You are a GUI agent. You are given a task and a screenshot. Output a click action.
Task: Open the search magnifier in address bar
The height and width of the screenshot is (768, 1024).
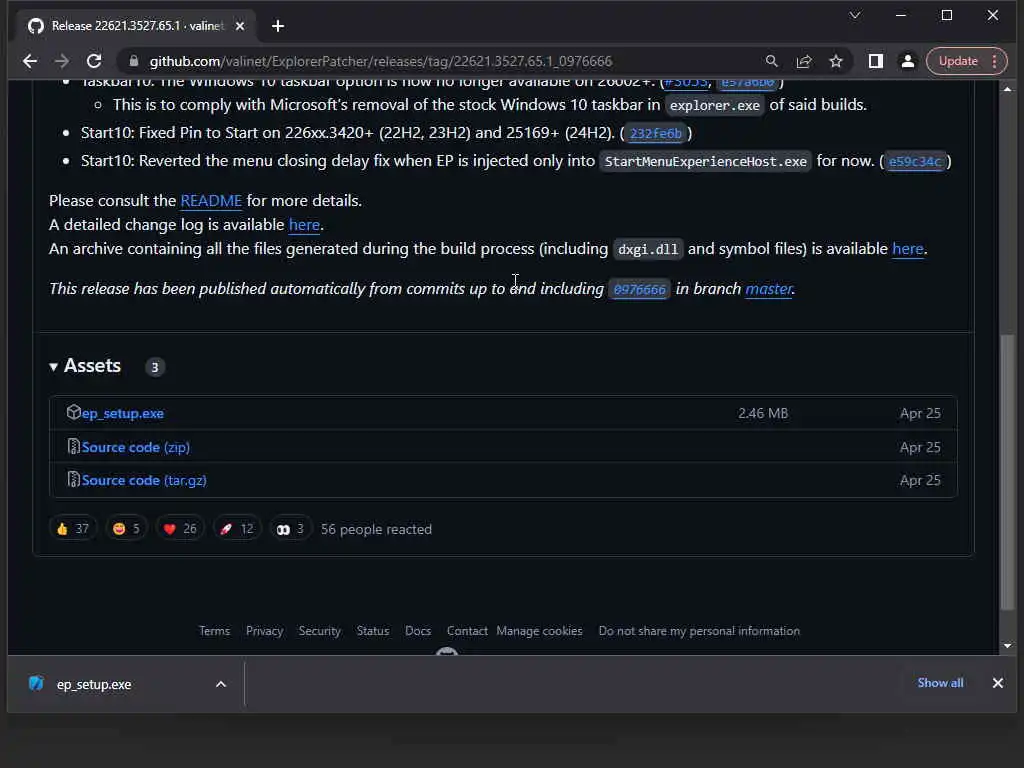click(771, 61)
